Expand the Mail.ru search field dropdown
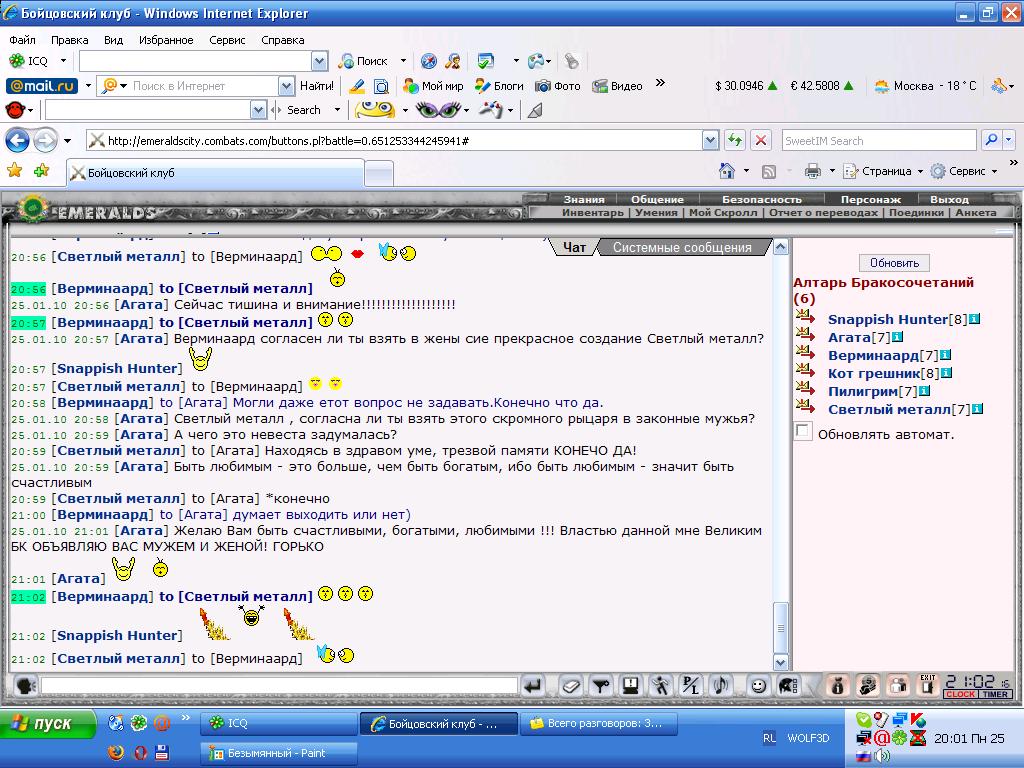Screen dimensions: 1024x768 tap(286, 86)
